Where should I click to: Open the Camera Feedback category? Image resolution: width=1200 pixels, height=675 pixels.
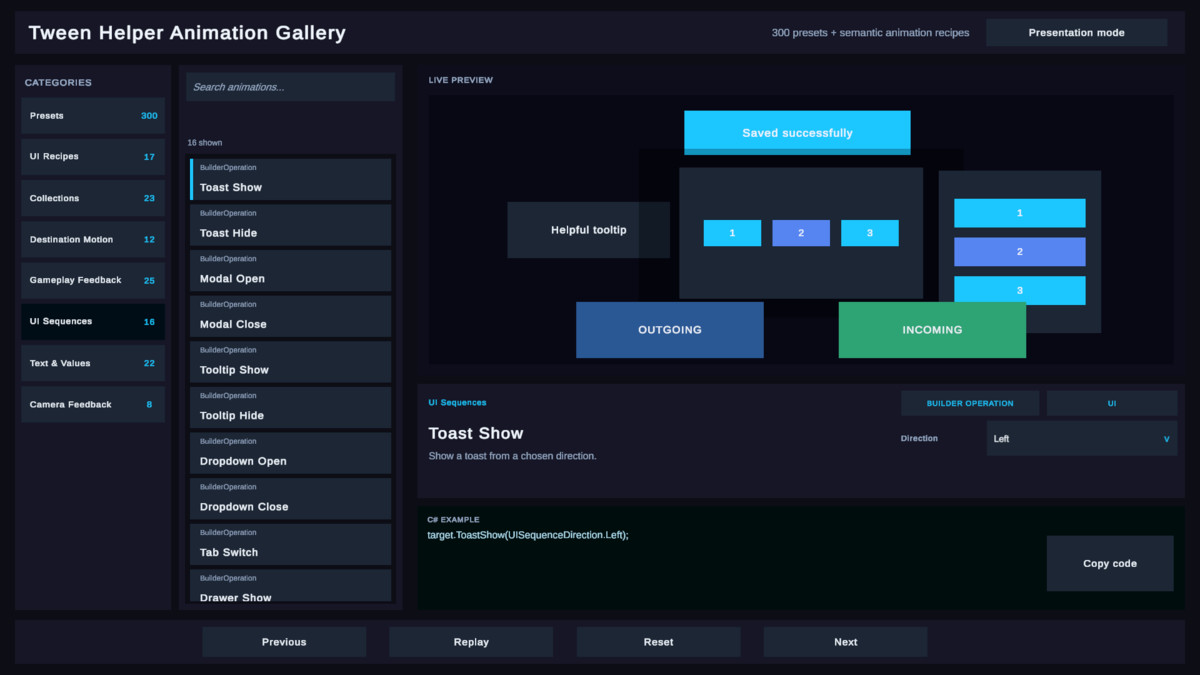(93, 405)
